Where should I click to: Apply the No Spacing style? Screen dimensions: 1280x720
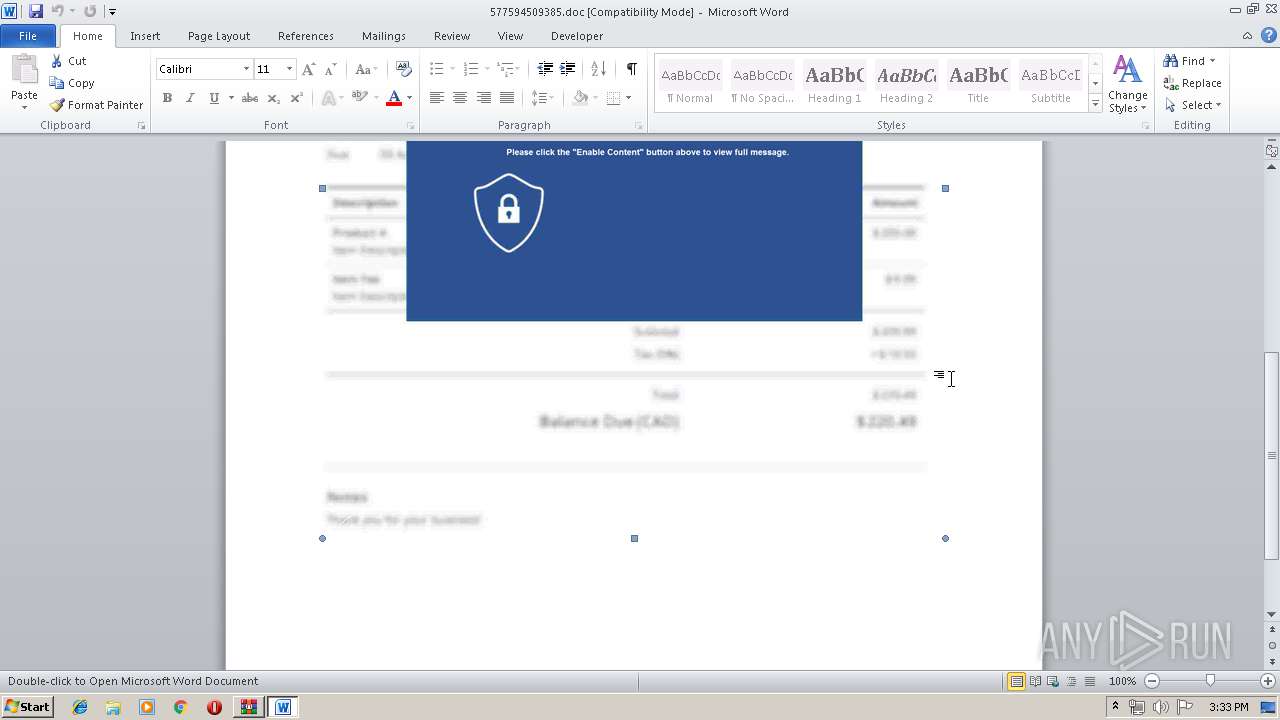click(x=762, y=84)
